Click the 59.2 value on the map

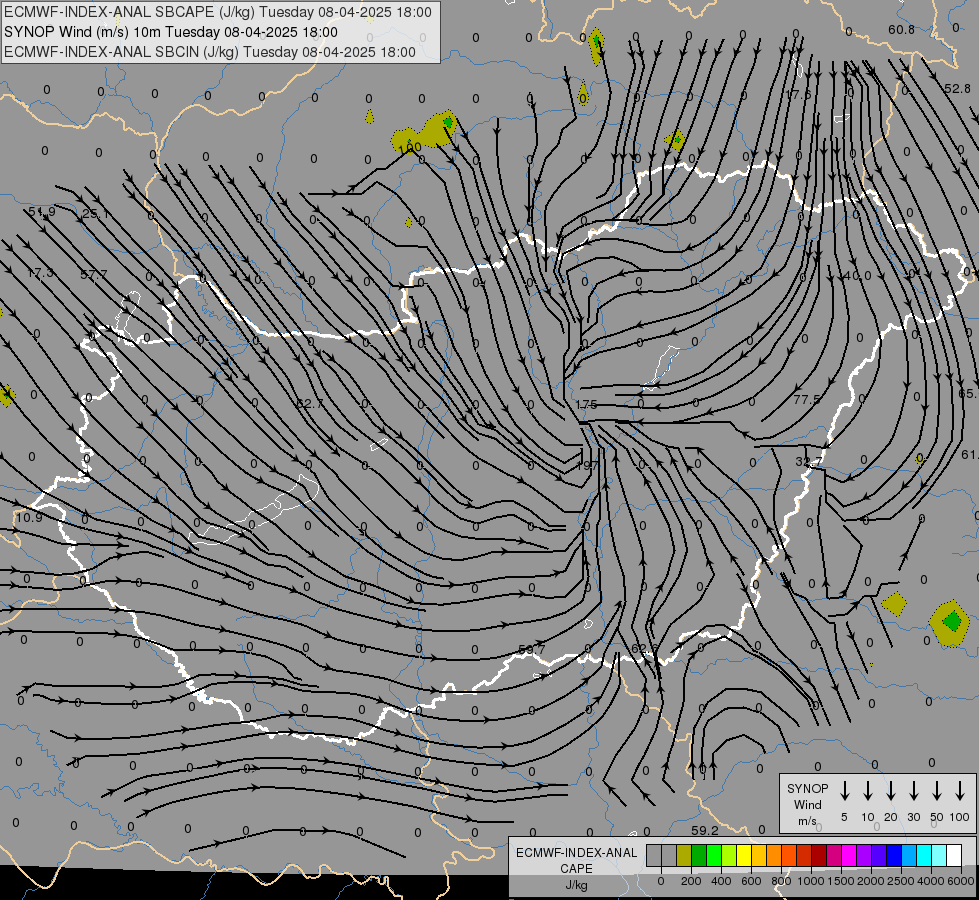click(x=705, y=831)
